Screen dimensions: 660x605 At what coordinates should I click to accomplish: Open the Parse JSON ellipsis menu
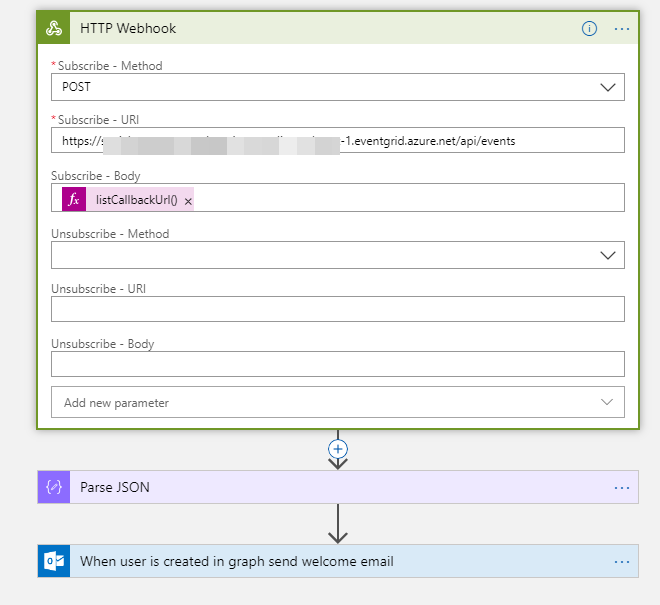(622, 488)
